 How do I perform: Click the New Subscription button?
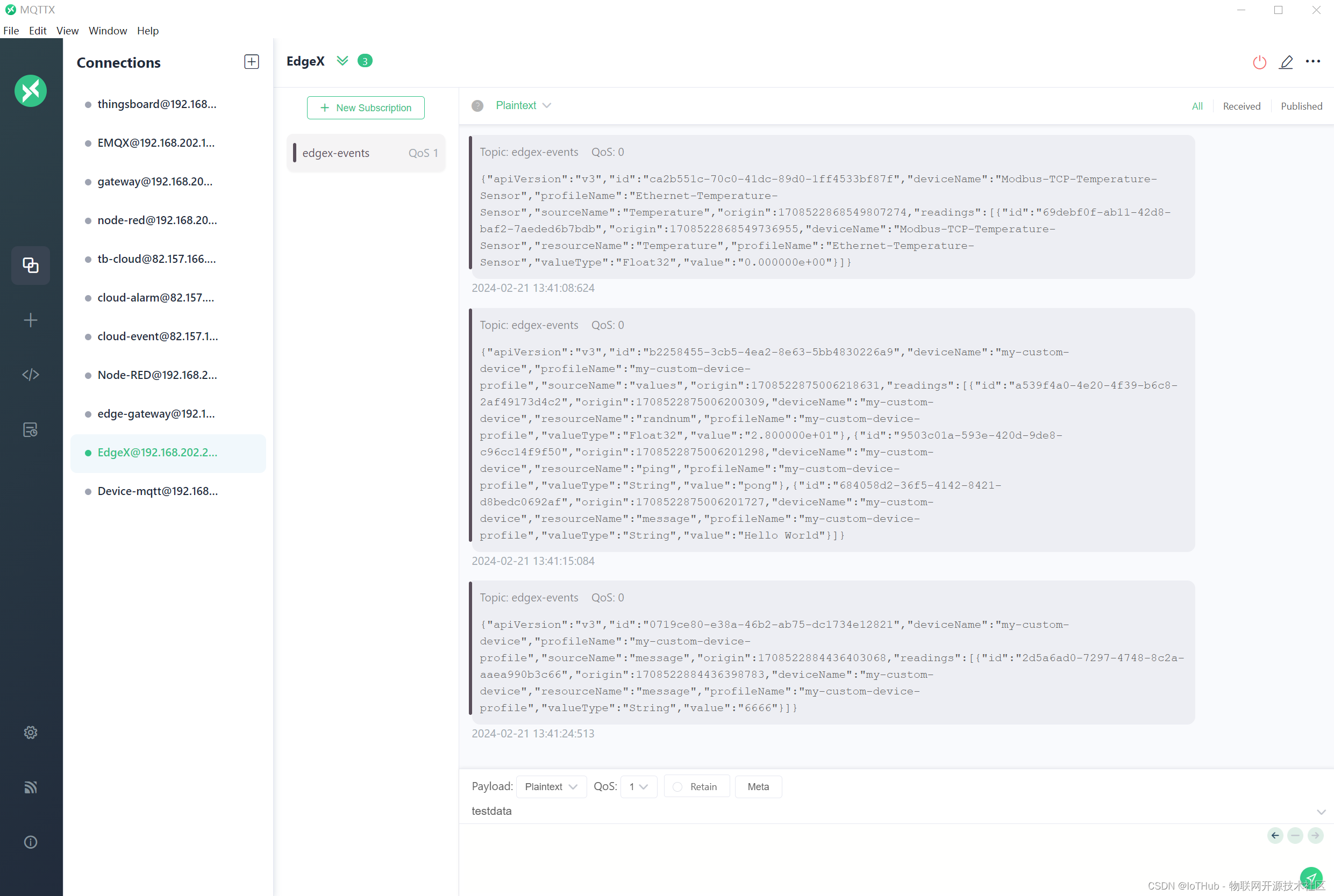click(366, 107)
